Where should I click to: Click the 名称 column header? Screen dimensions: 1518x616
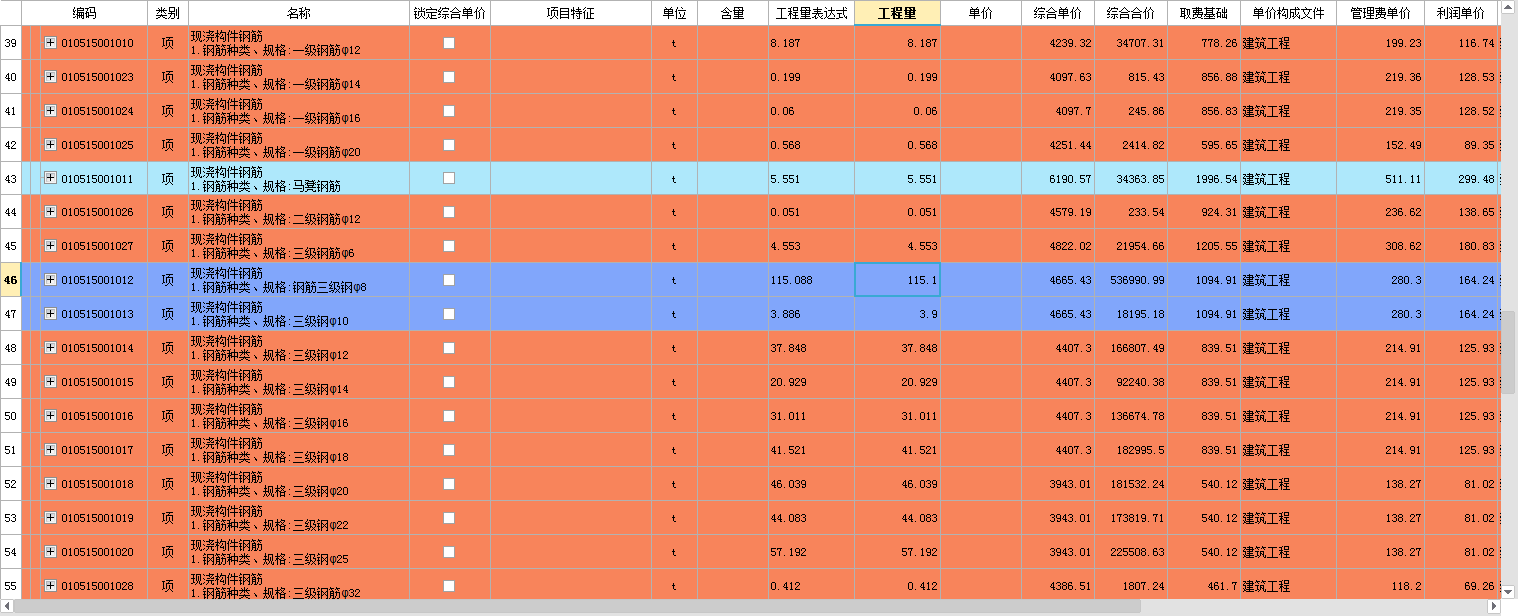click(x=299, y=13)
